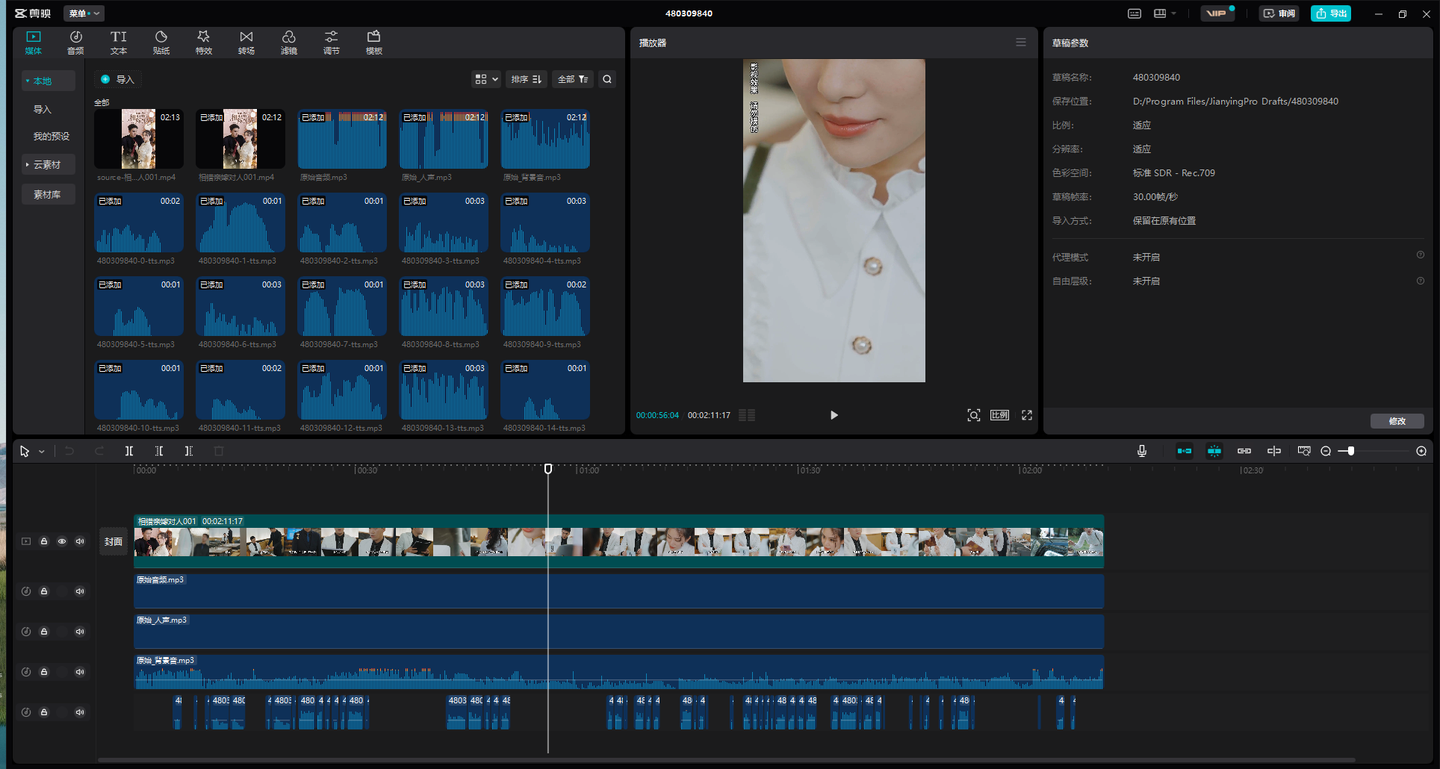Open the 音频 audio tab
This screenshot has height=769, width=1440.
tap(76, 42)
